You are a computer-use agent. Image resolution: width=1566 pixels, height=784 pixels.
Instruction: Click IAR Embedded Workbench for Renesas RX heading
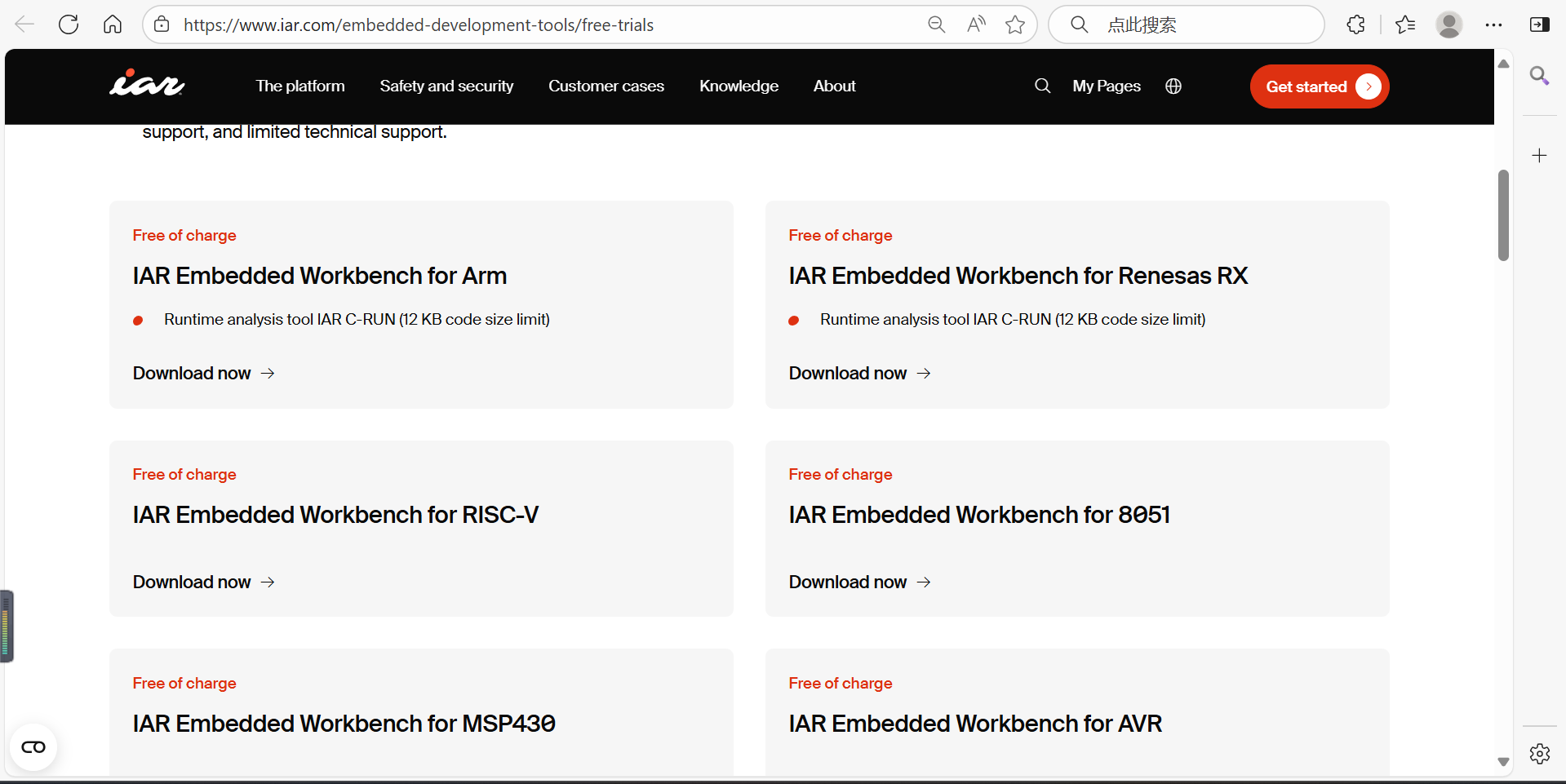click(1018, 276)
